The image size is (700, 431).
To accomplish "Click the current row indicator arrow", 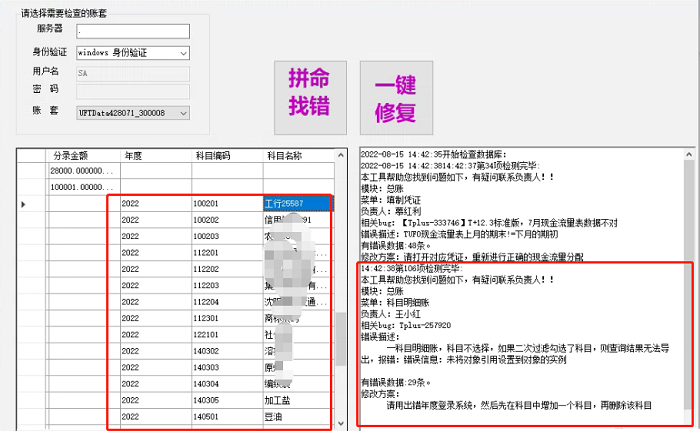I will click(x=23, y=204).
